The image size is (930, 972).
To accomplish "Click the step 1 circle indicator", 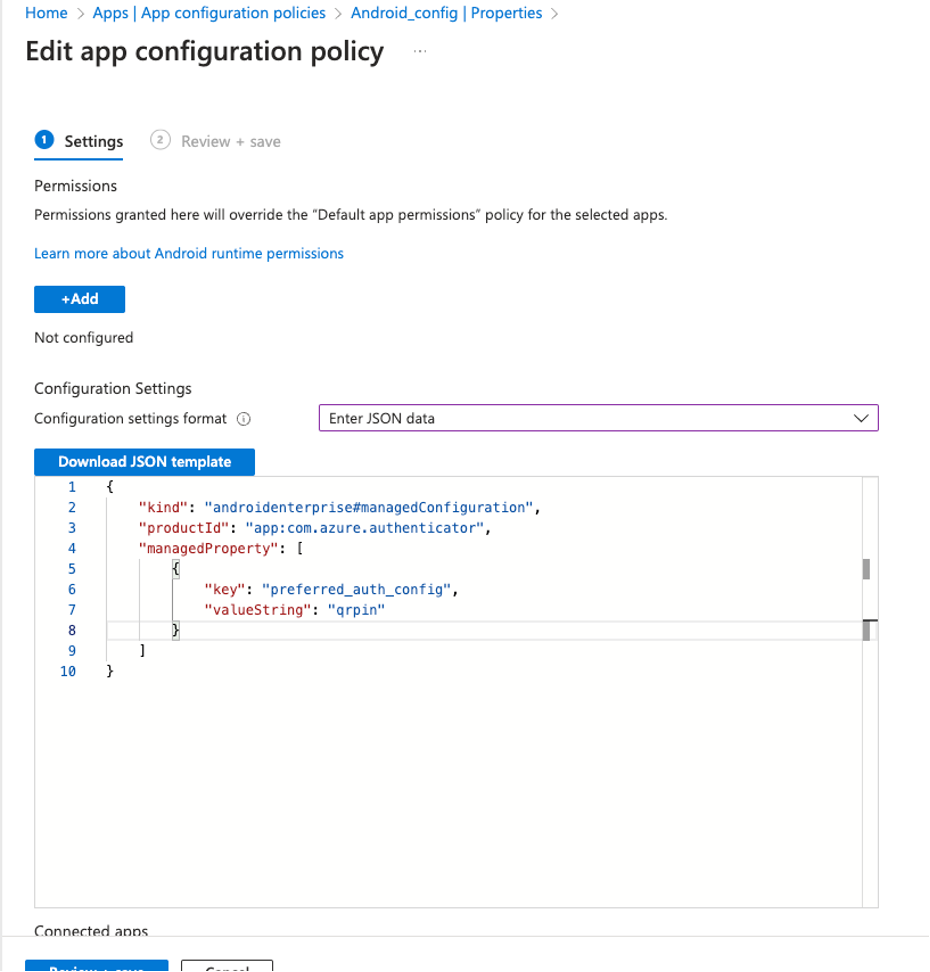I will (x=45, y=140).
